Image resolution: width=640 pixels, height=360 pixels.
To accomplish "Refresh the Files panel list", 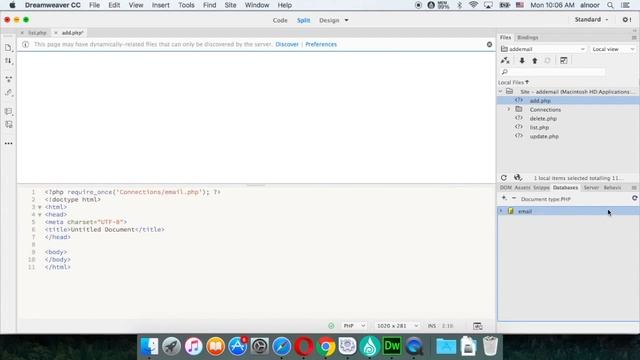I will pyautogui.click(x=504, y=178).
